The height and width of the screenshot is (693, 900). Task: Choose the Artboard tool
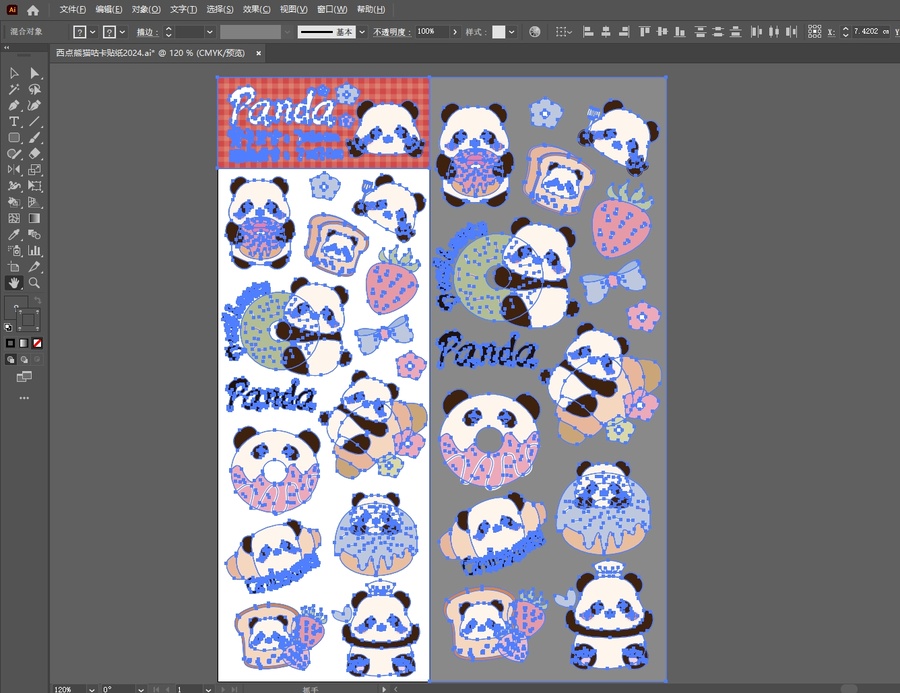(14, 266)
